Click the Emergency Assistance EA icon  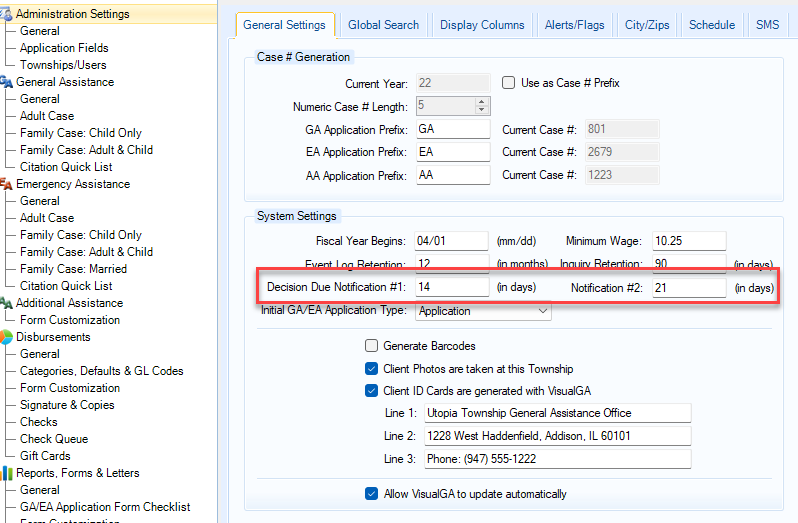[x=6, y=184]
